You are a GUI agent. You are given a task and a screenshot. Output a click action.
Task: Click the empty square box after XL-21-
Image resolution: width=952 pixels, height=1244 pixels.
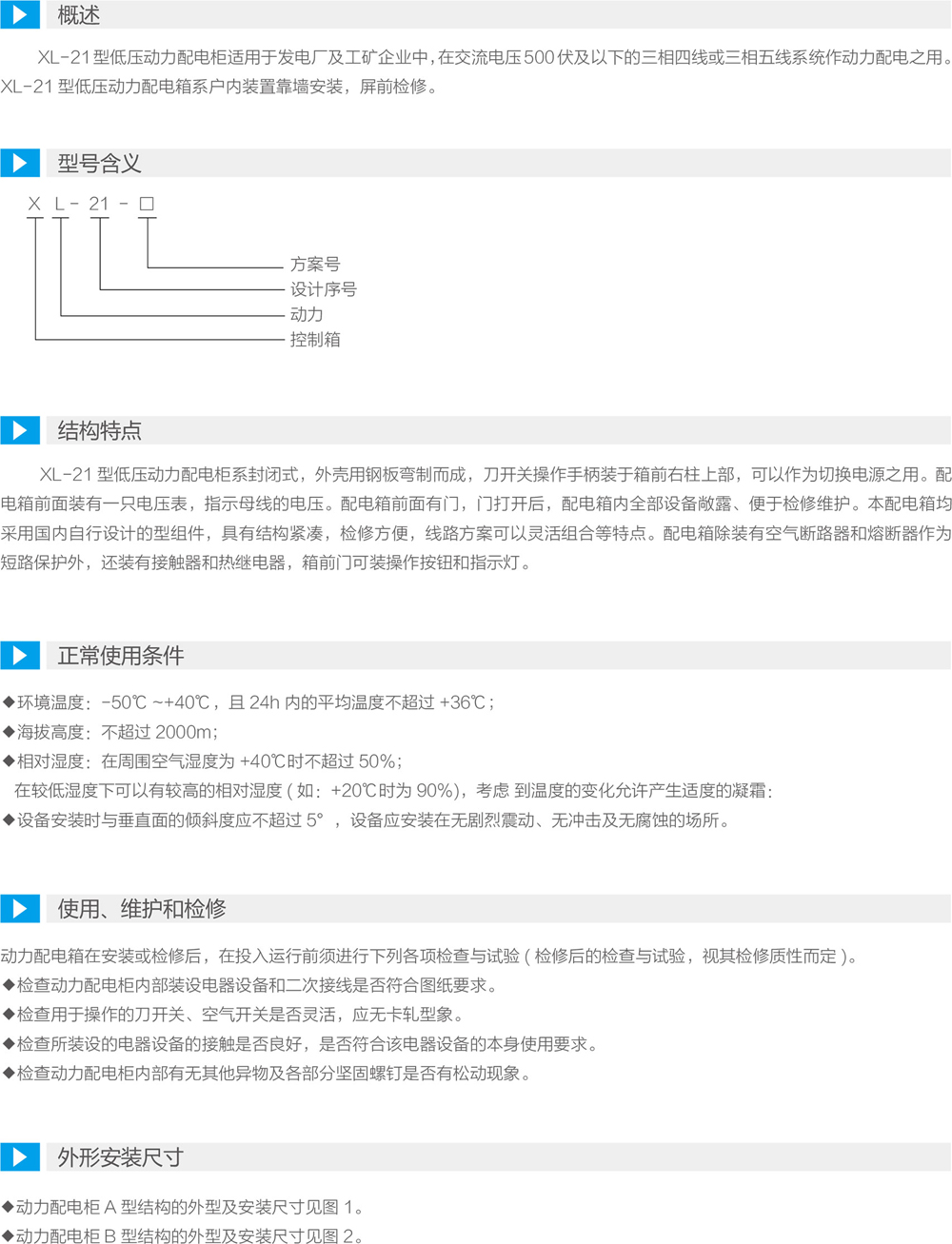[147, 204]
